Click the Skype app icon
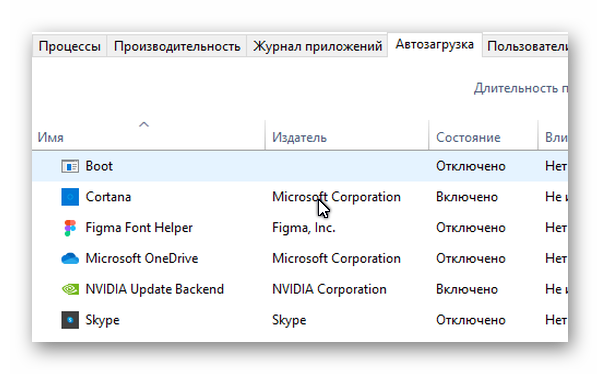The height and width of the screenshot is (374, 600). (70, 320)
